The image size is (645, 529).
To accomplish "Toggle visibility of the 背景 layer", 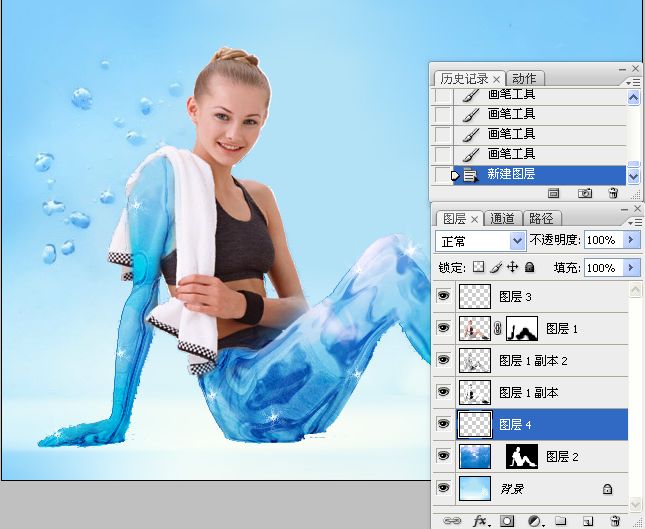I will [x=444, y=489].
